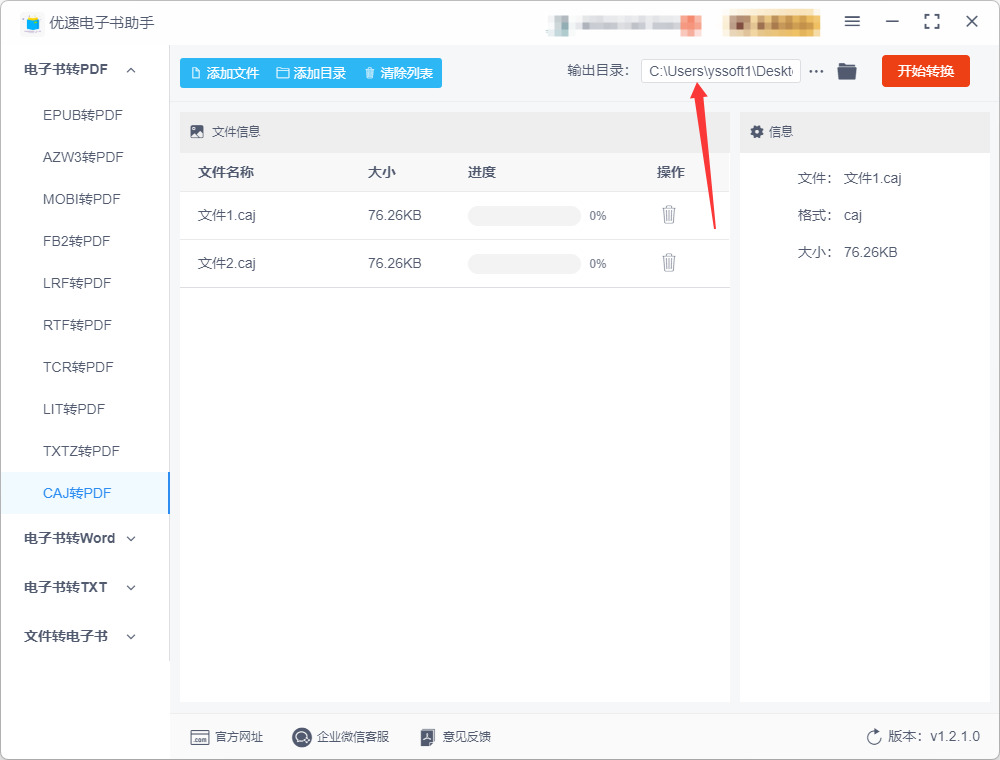Viewport: 1000px width, 760px height.
Task: Expand the 电子书转Word section
Action: click(79, 539)
